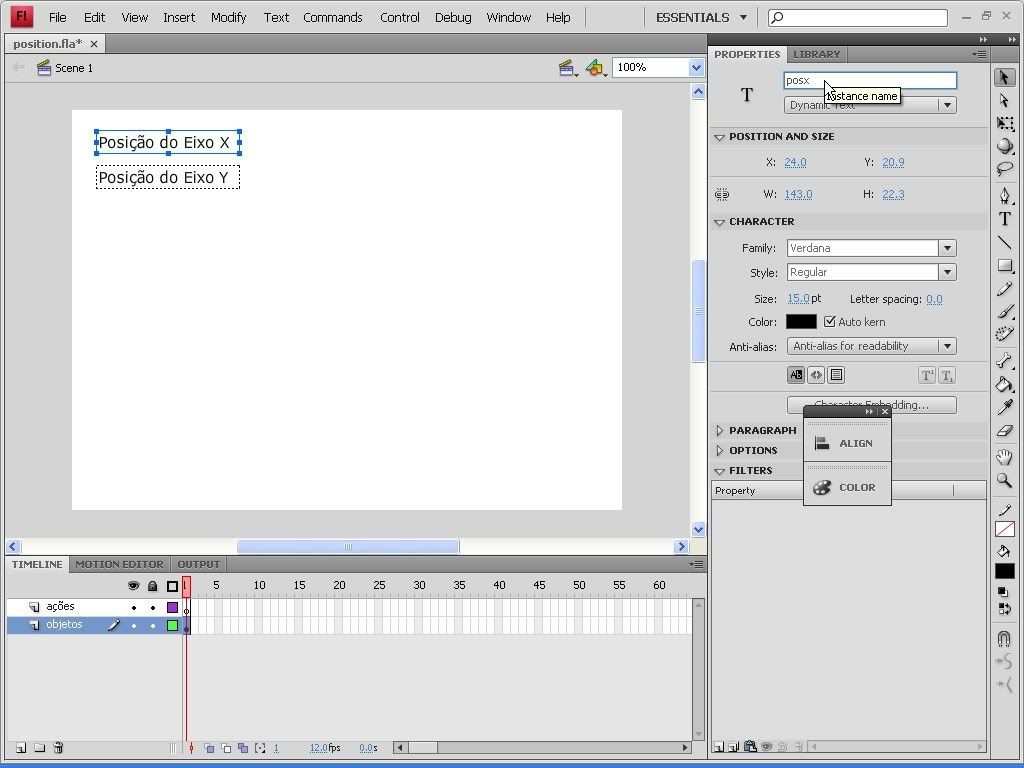The height and width of the screenshot is (768, 1024).
Task: Click New Layer icon in timeline
Action: [x=21, y=747]
